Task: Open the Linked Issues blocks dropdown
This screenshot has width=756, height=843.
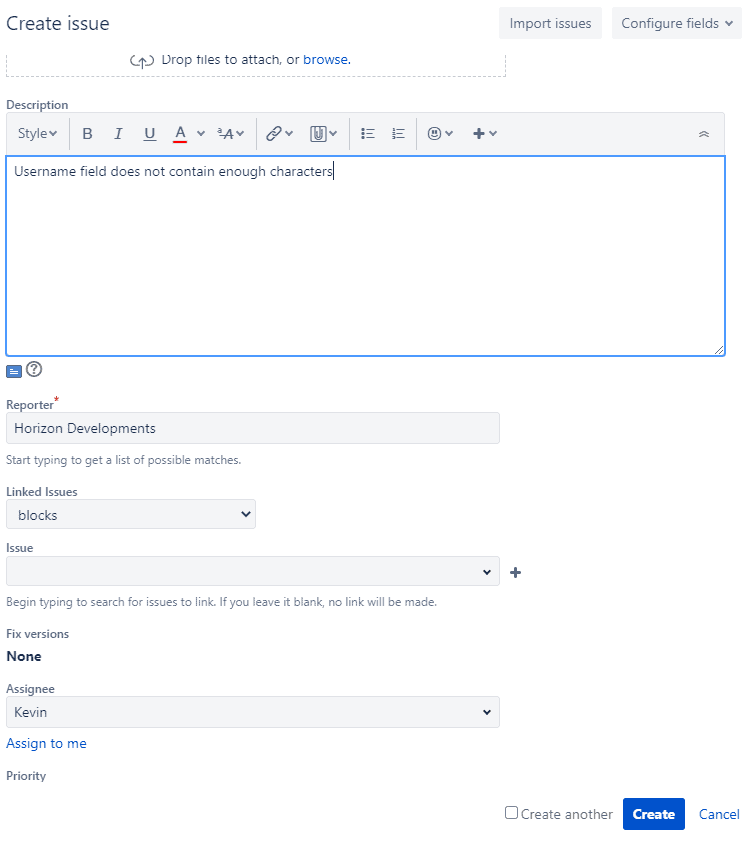Action: 131,513
